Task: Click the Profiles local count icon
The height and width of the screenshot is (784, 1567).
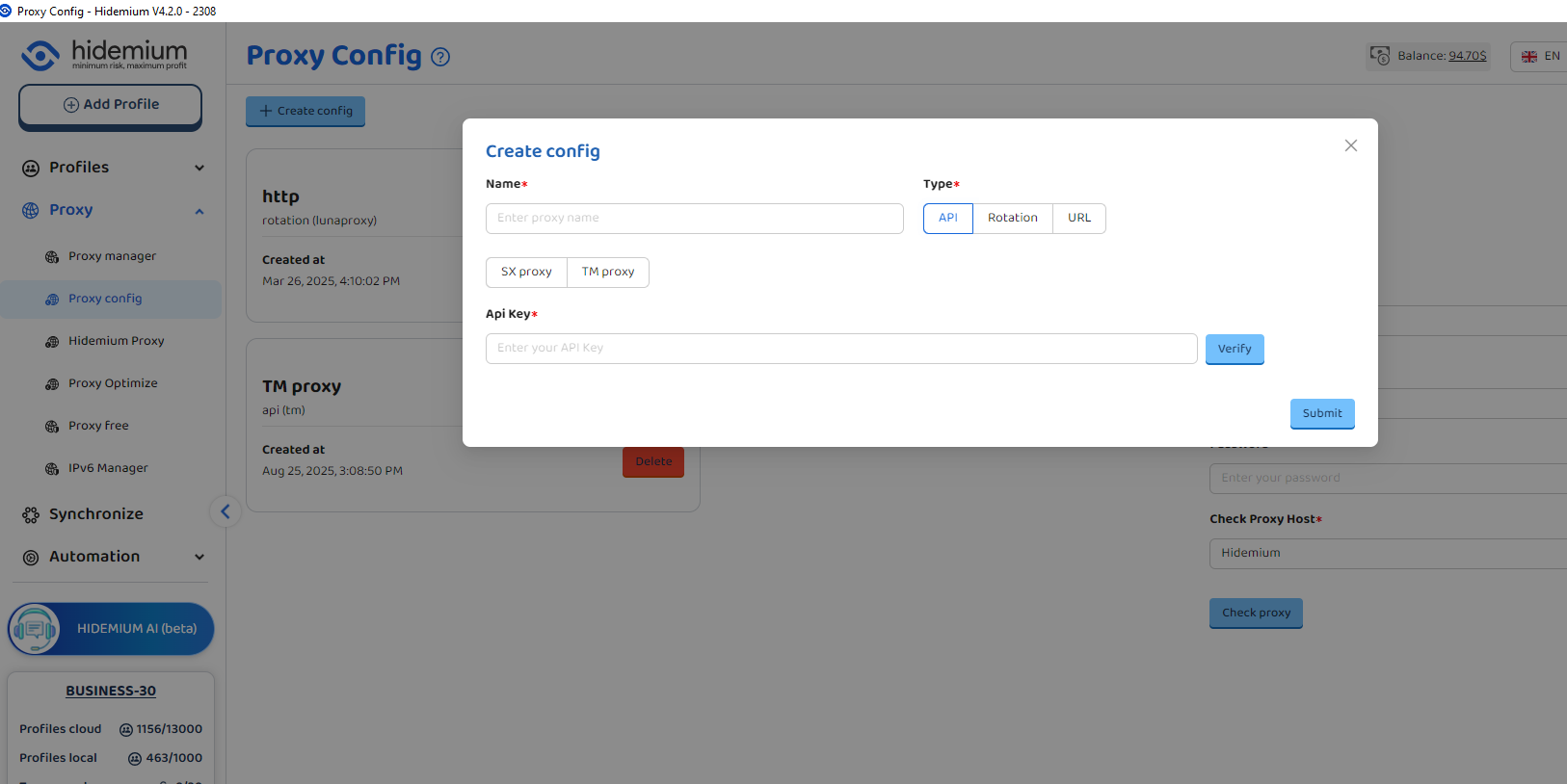Action: tap(135, 759)
